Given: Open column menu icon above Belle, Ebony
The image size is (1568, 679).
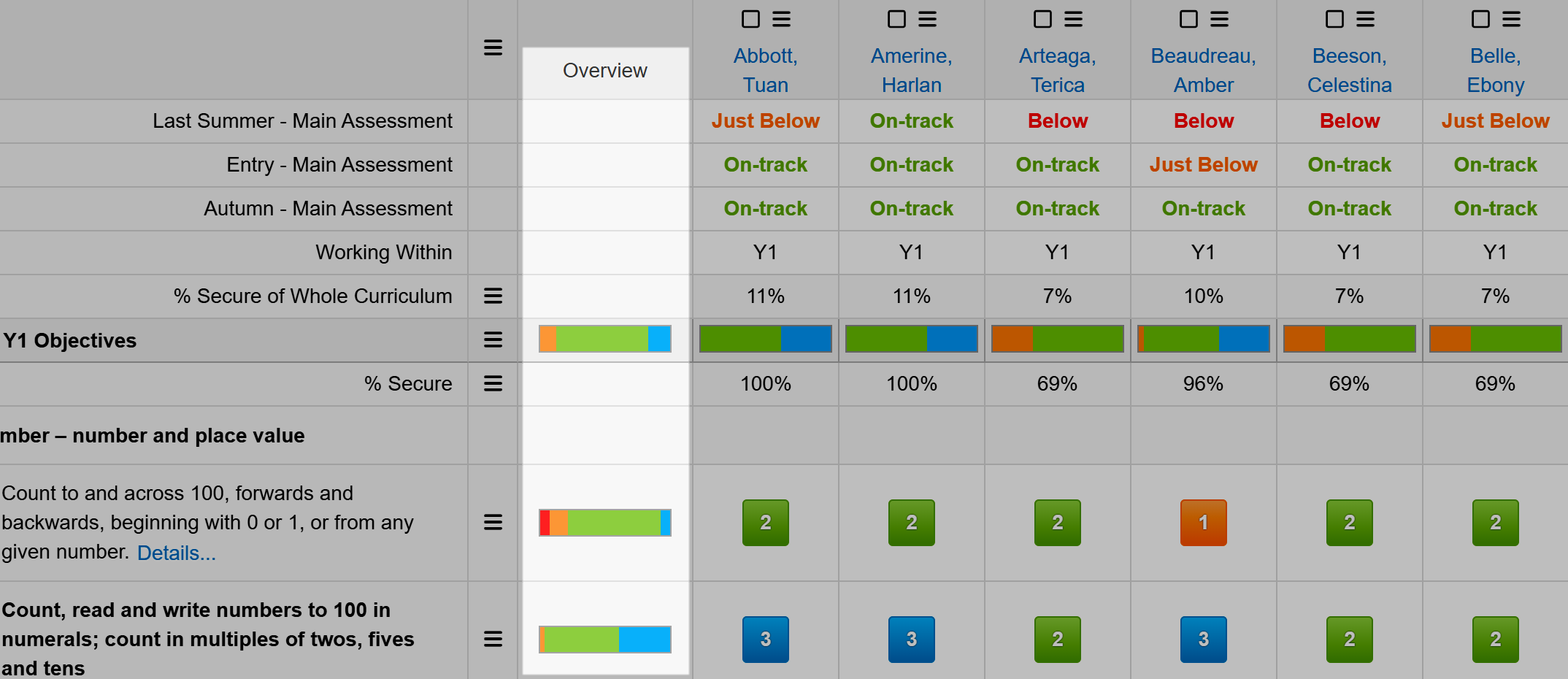Looking at the screenshot, I should [x=1511, y=19].
